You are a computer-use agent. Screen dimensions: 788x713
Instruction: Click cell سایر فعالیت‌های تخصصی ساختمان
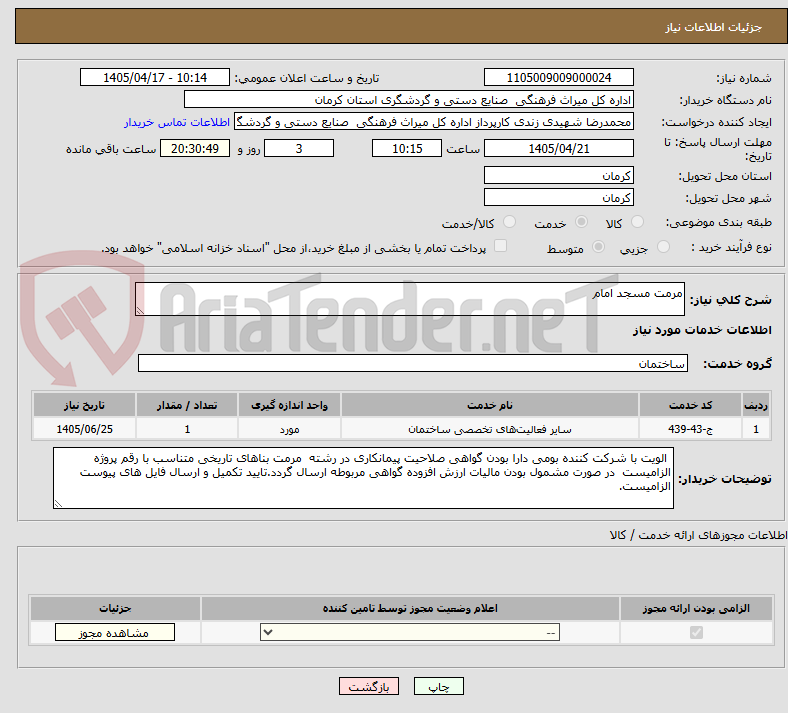[x=489, y=429]
